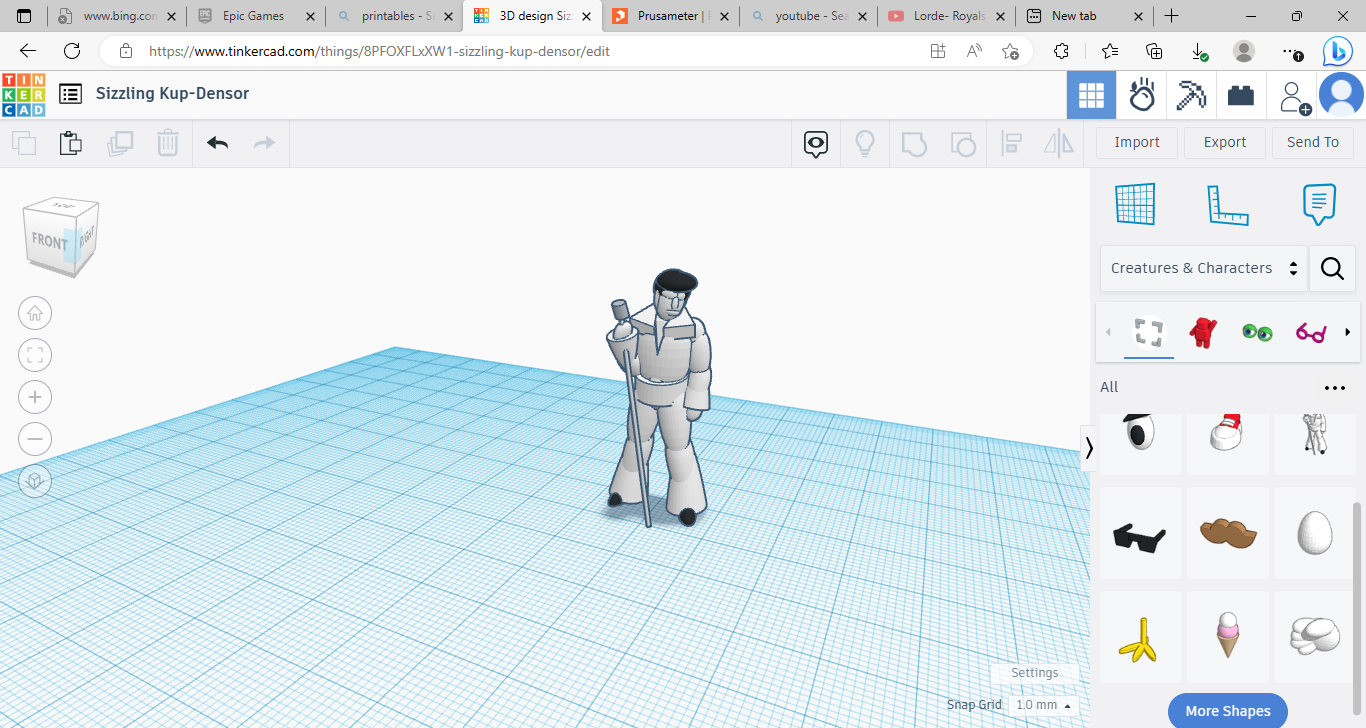1366x728 pixels.
Task: Switch to the Bricks editor
Action: 1241,95
